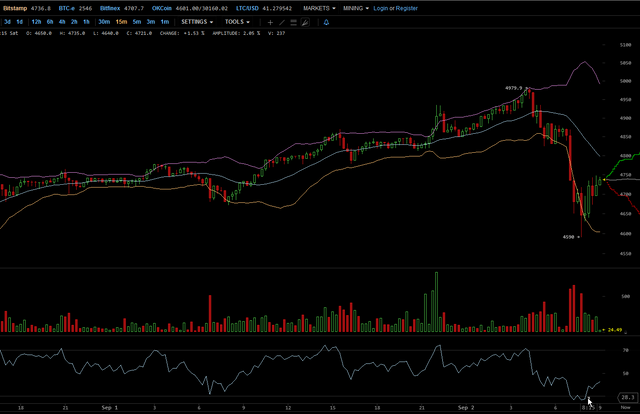
Task: Switch chart to 3d timeframe
Action: coord(8,21)
